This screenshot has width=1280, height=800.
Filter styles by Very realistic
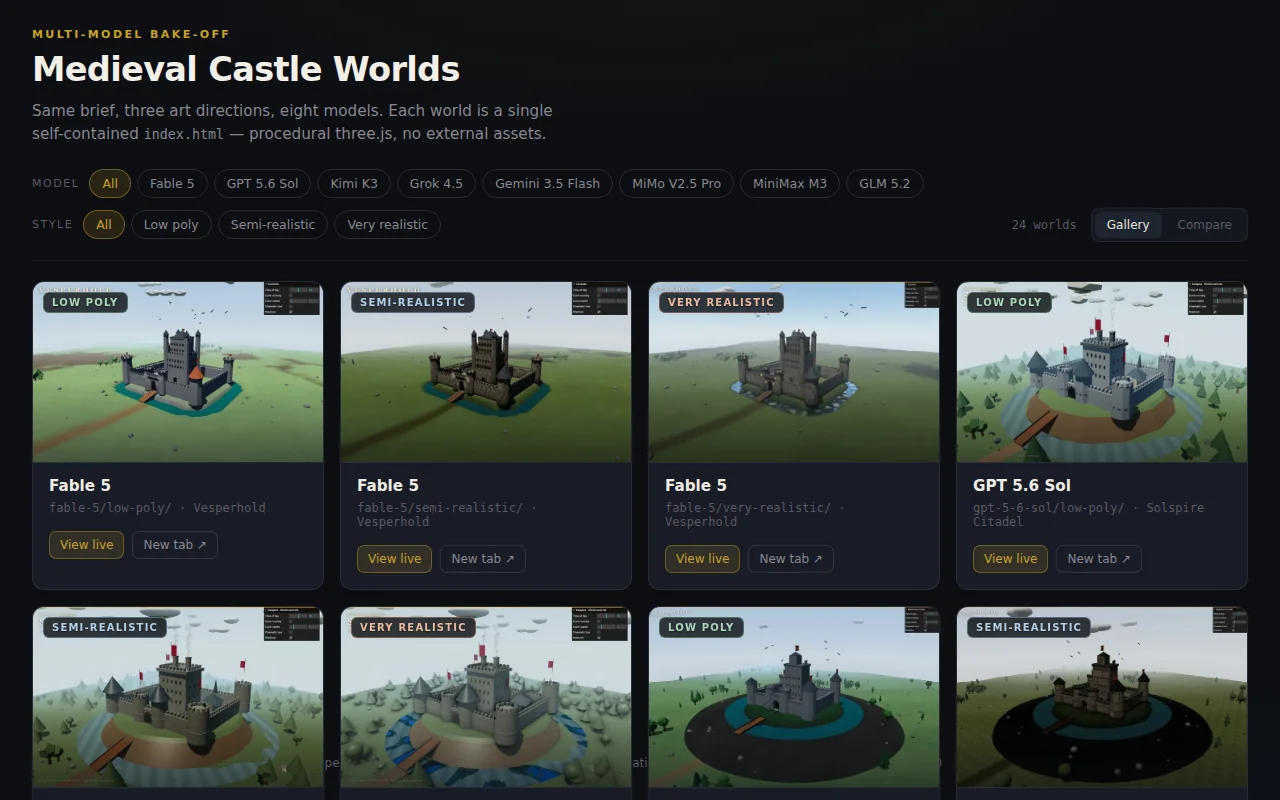pyautogui.click(x=387, y=224)
